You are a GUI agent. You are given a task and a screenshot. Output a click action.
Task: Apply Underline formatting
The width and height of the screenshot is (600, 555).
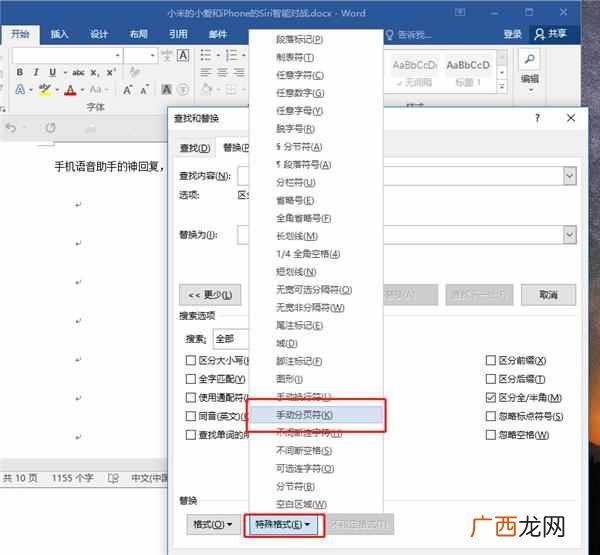click(x=53, y=72)
